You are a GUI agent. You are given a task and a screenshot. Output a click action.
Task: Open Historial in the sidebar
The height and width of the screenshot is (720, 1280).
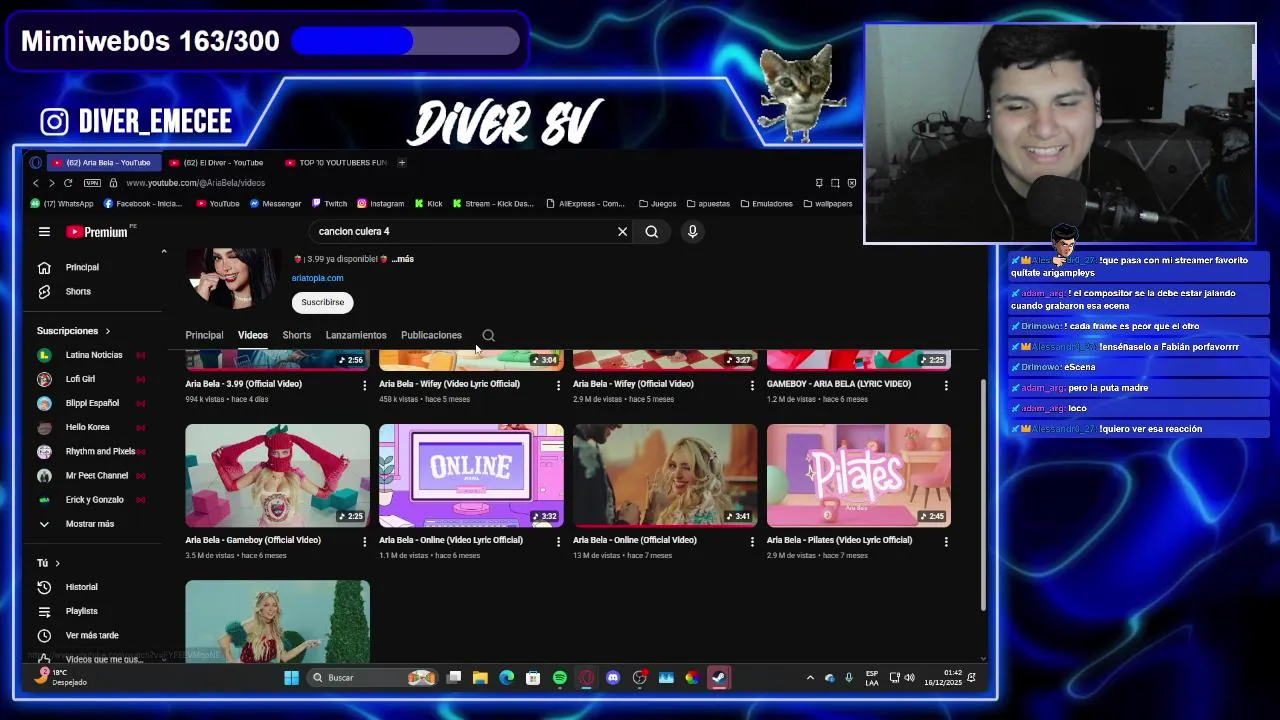click(82, 587)
